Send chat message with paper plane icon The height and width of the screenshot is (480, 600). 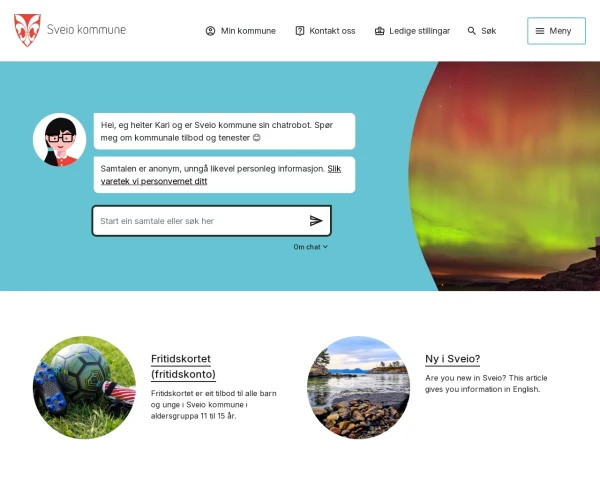point(316,221)
